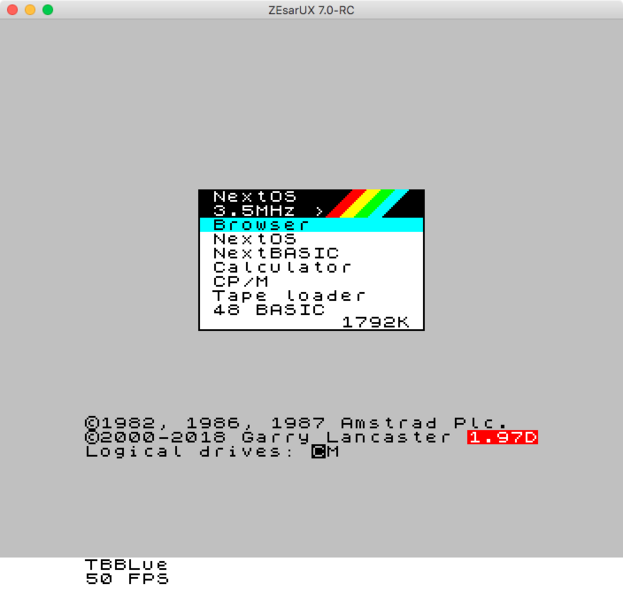Click the Amstrad Plc copyright line
Screen dimensions: 623x600
pos(296,423)
